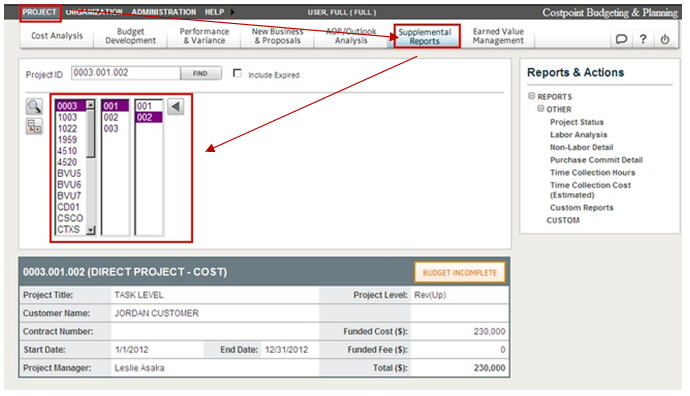This screenshot has height=396, width=690.
Task: Click the Rev(Up) project level value
Action: pyautogui.click(x=430, y=295)
